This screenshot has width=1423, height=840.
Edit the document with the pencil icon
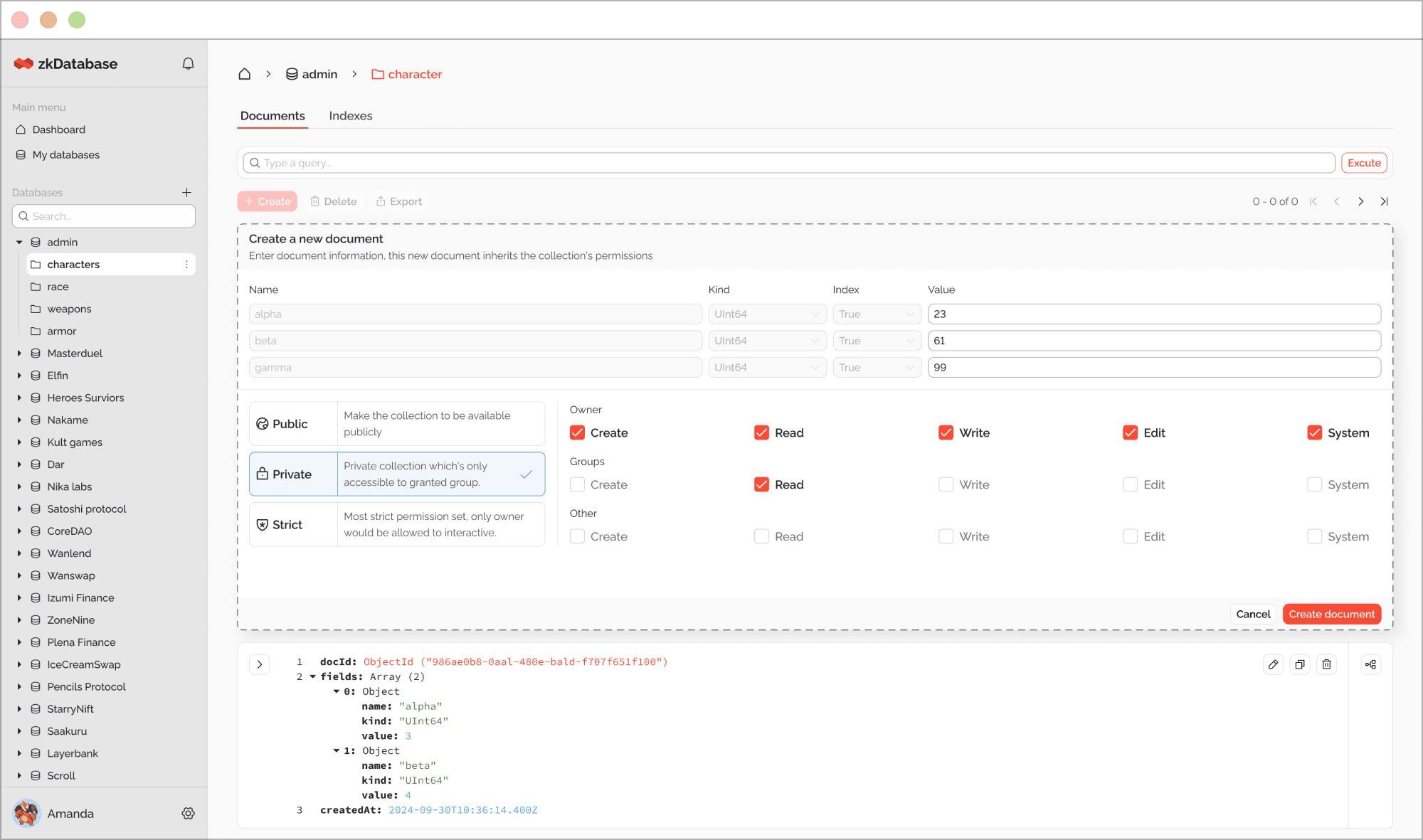click(1273, 664)
